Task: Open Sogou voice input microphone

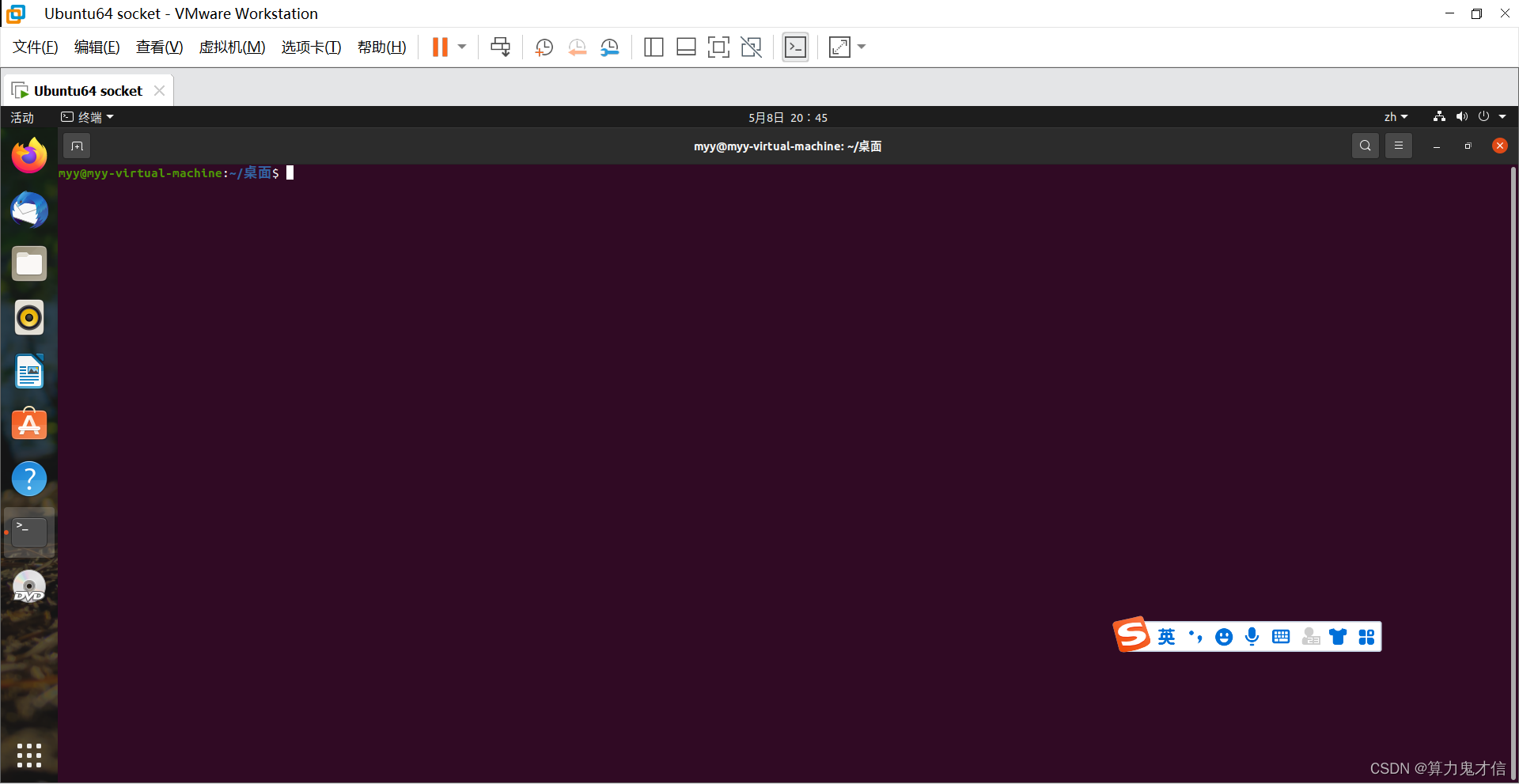Action: (x=1252, y=636)
